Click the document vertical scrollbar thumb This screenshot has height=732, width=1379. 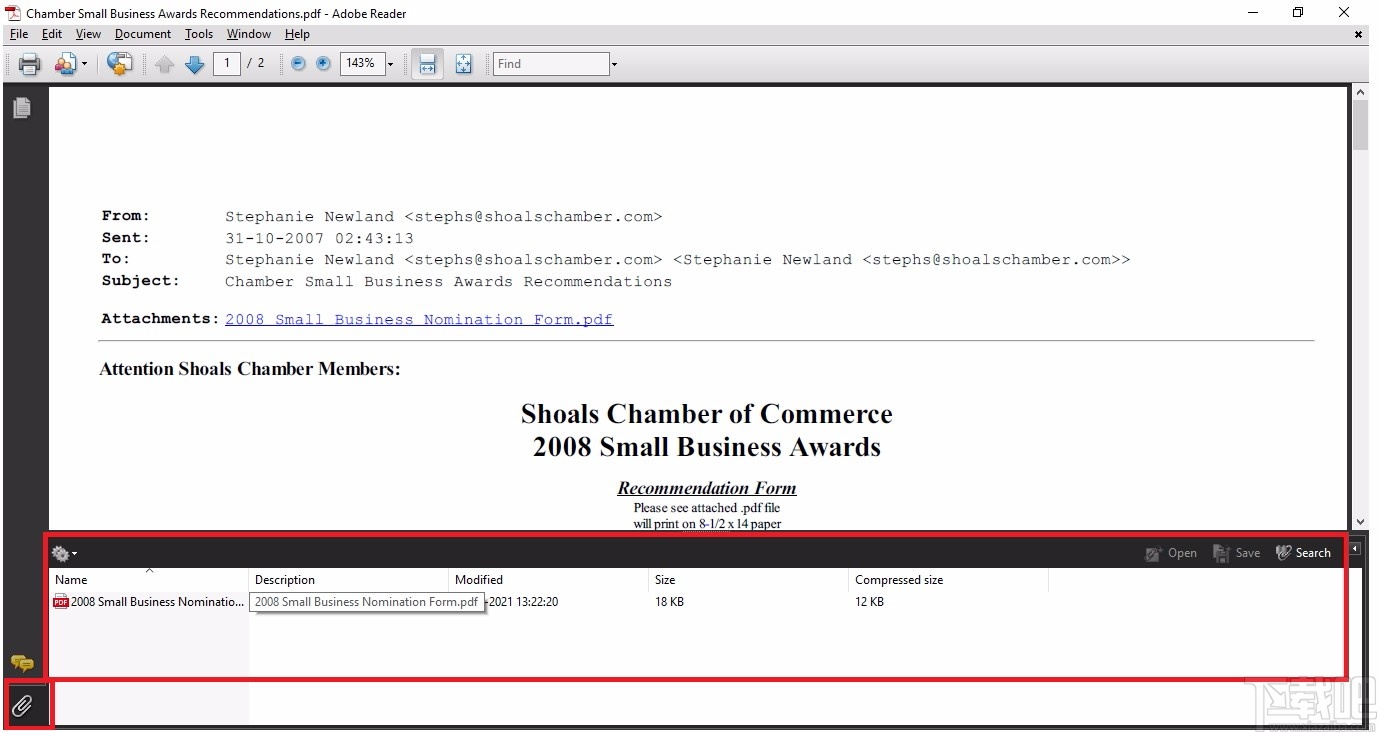1360,124
